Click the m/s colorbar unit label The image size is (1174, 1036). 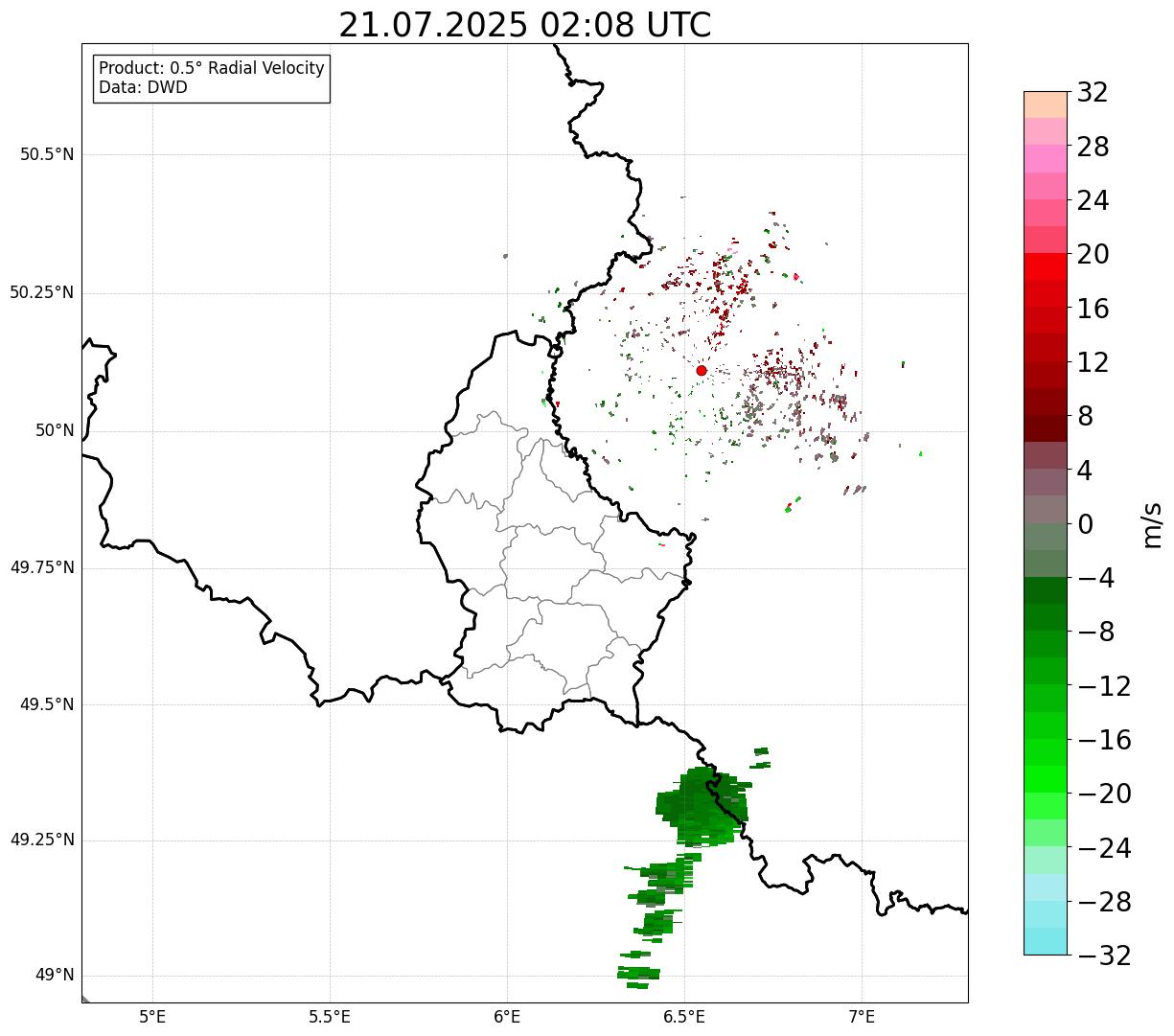(x=1152, y=524)
